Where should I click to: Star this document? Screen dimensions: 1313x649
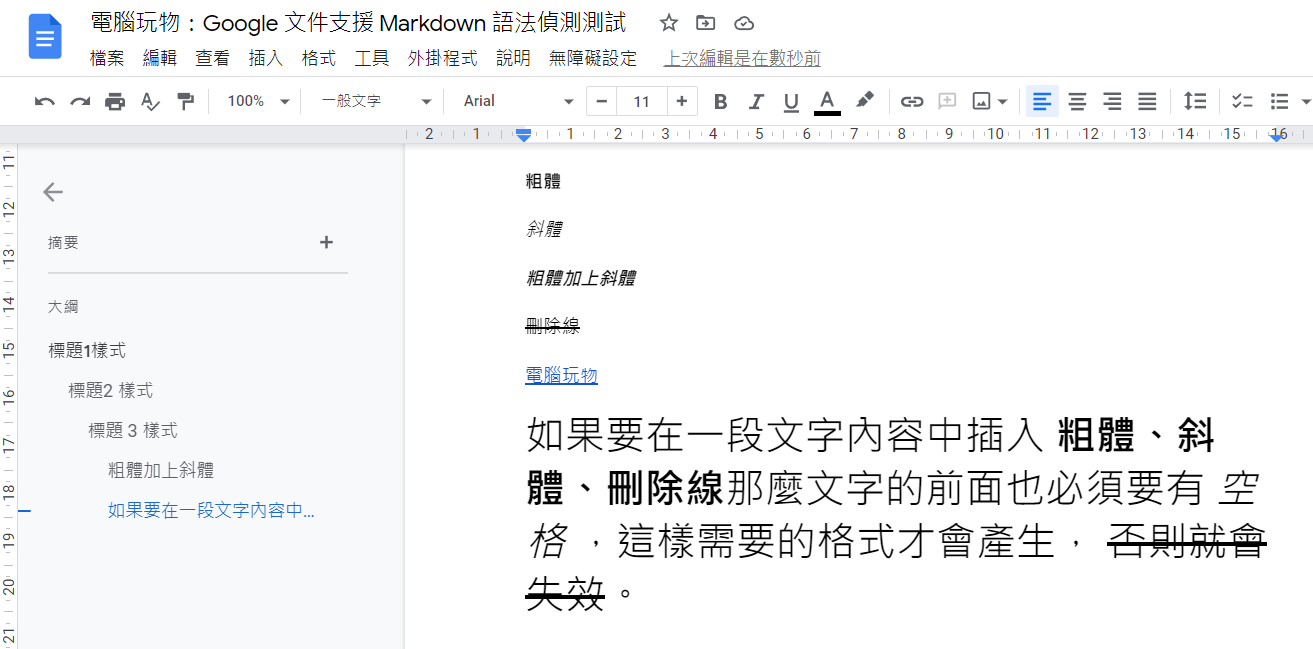point(669,23)
